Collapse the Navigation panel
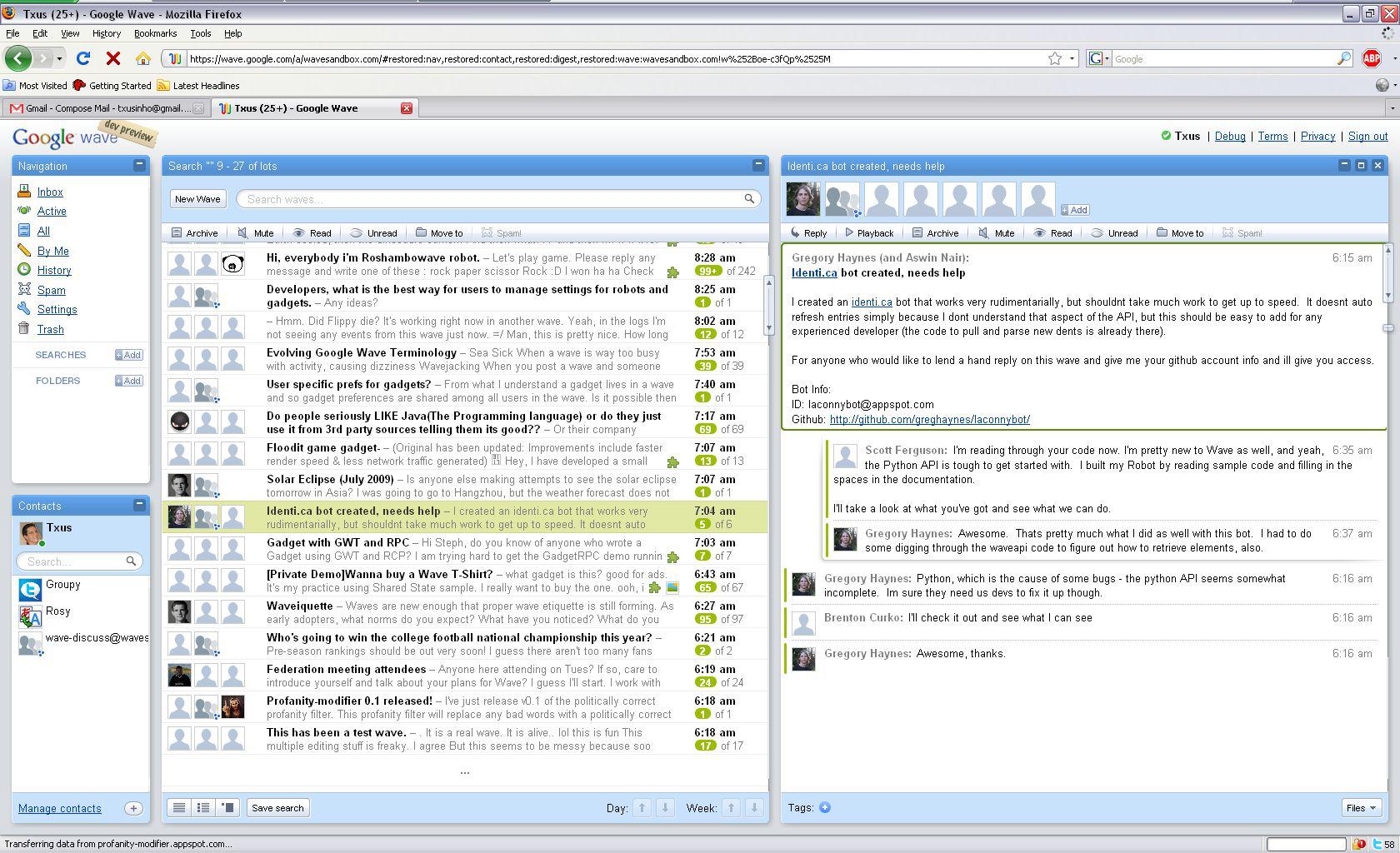 pos(139,165)
